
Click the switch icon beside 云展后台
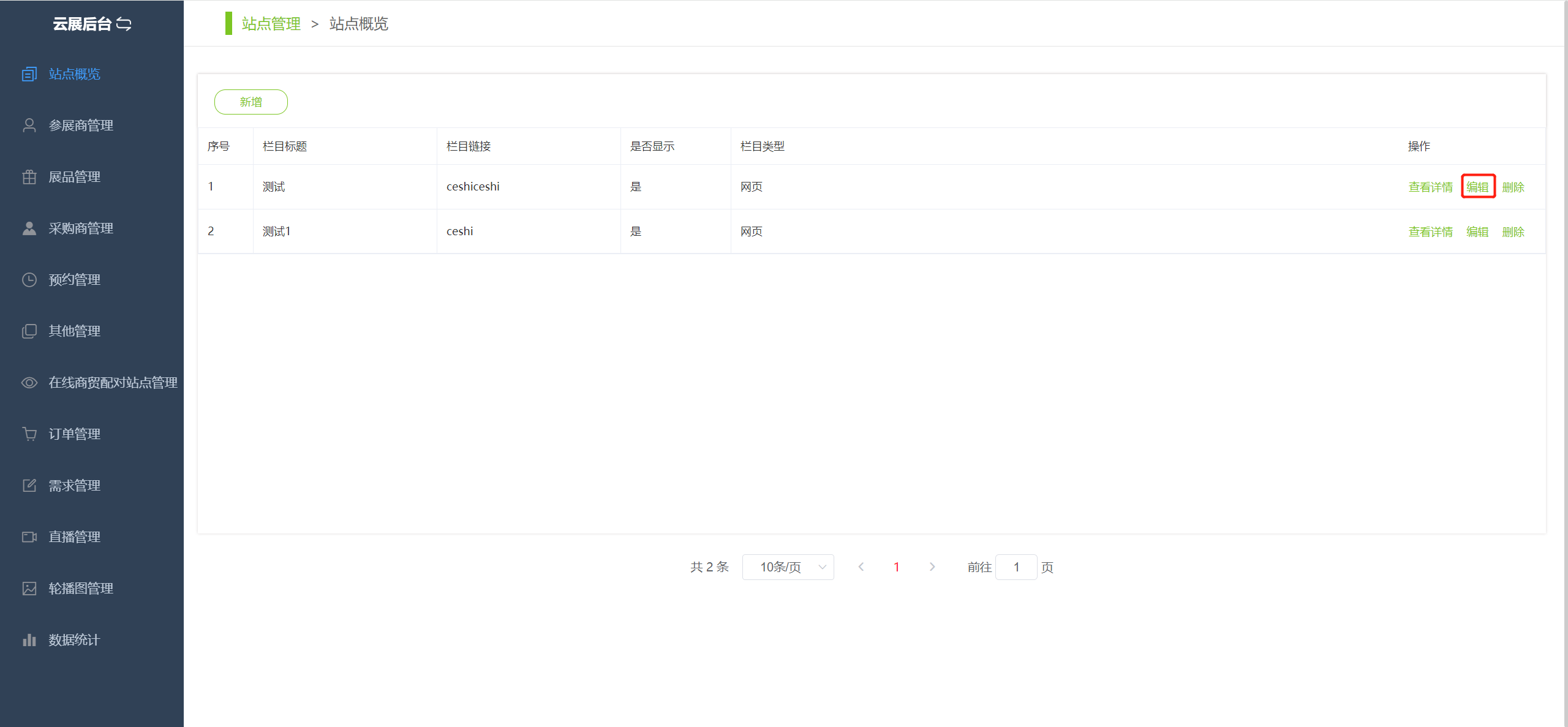[124, 24]
